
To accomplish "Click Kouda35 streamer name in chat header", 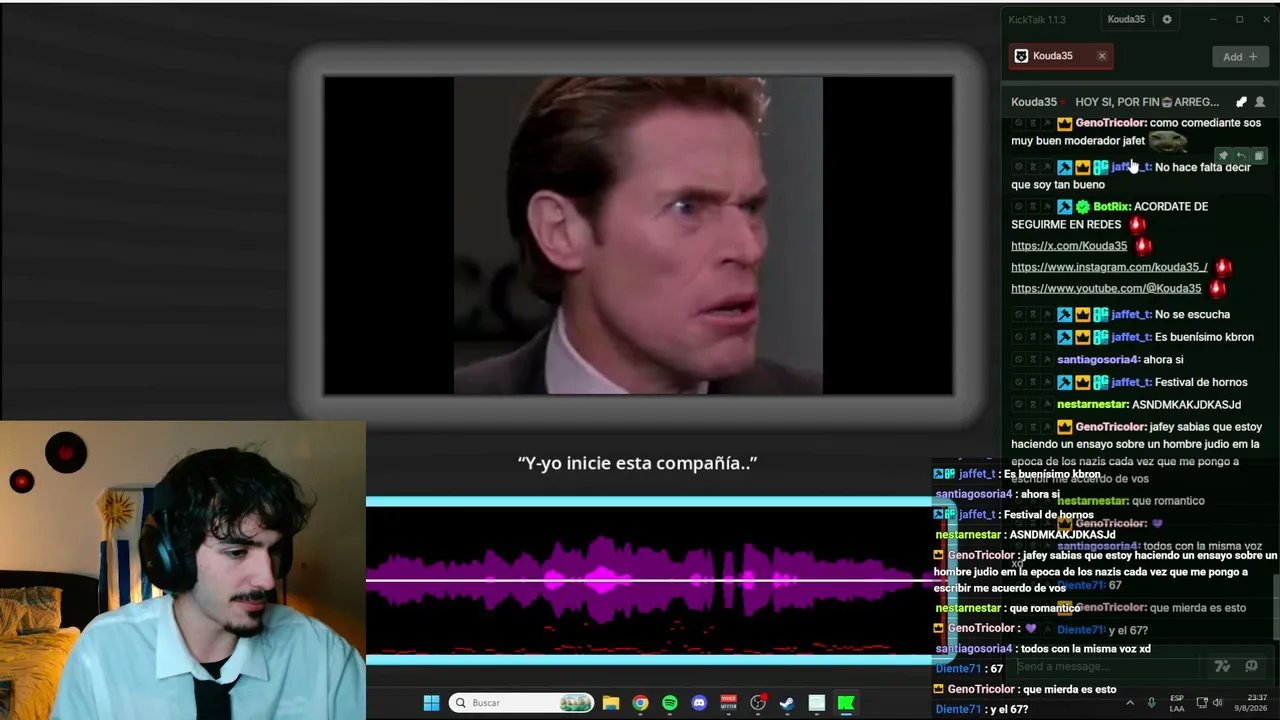I will [x=1034, y=102].
